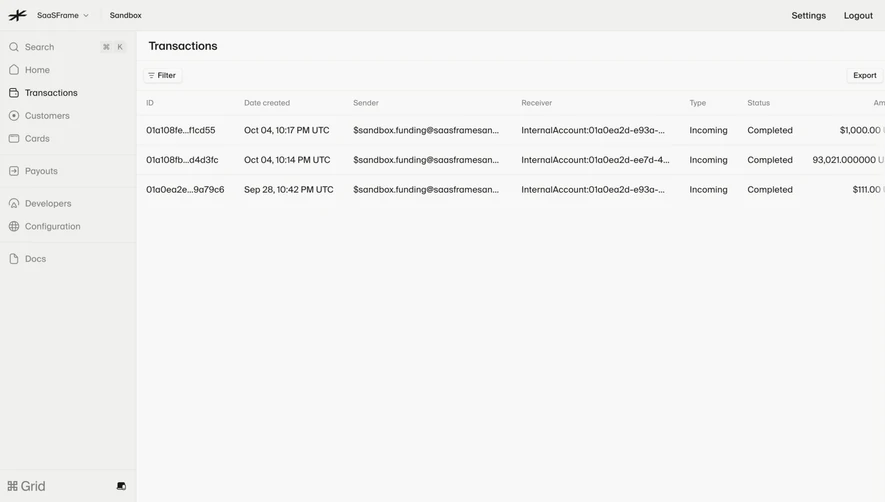885x502 pixels.
Task: Go to Home in the sidebar
Action: (37, 70)
